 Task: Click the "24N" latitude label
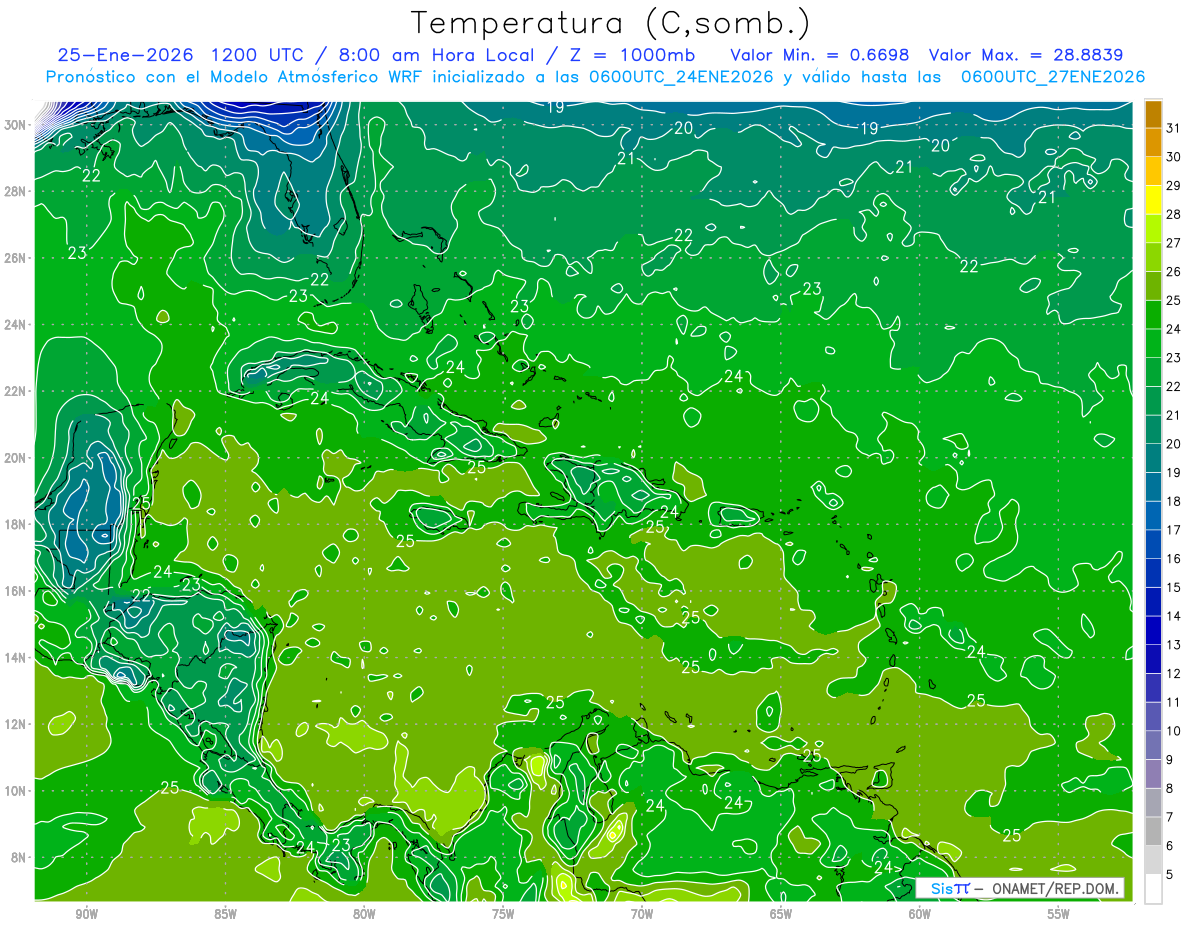[x=17, y=325]
